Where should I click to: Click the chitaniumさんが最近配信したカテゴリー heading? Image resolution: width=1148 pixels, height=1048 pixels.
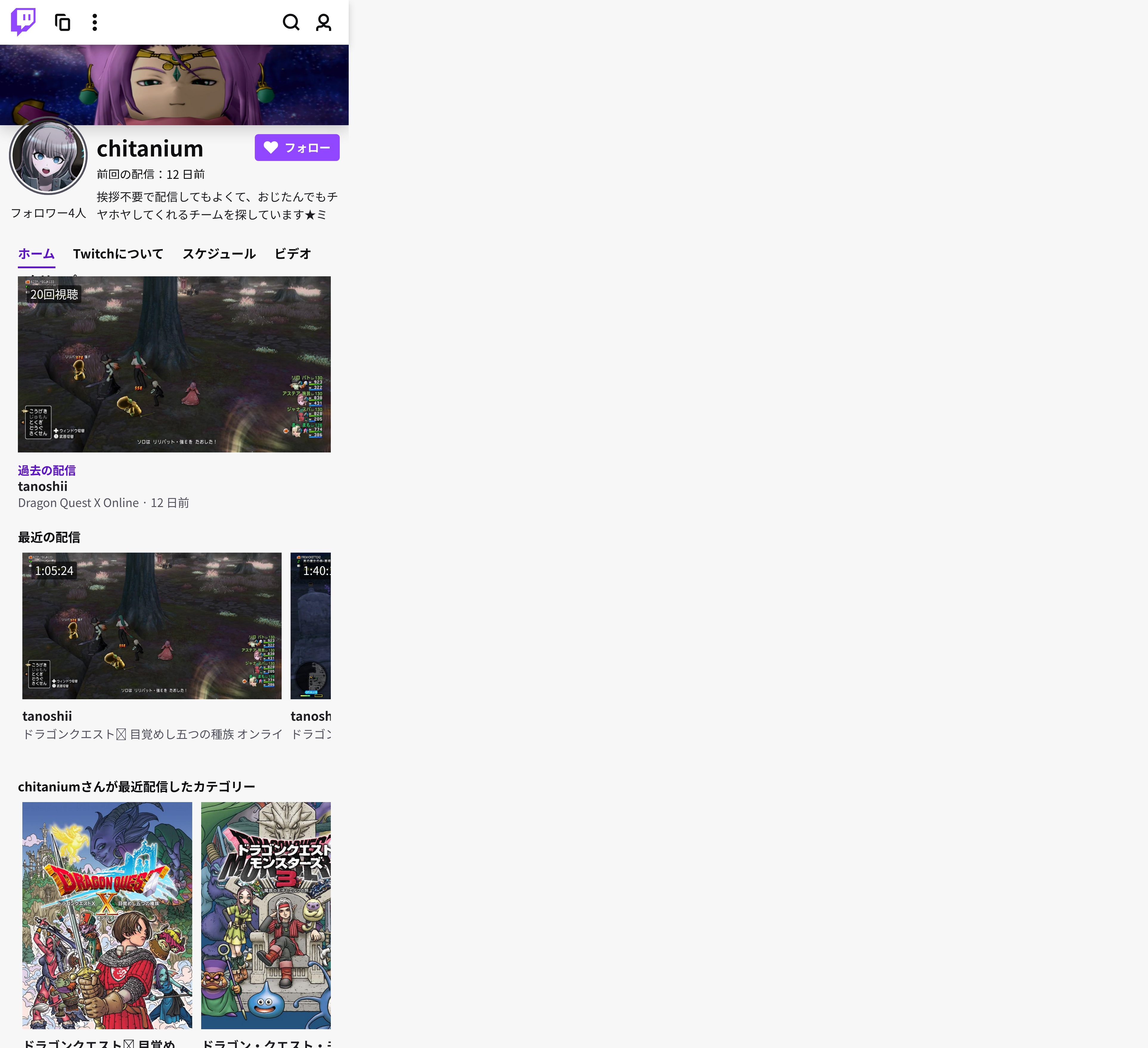137,787
